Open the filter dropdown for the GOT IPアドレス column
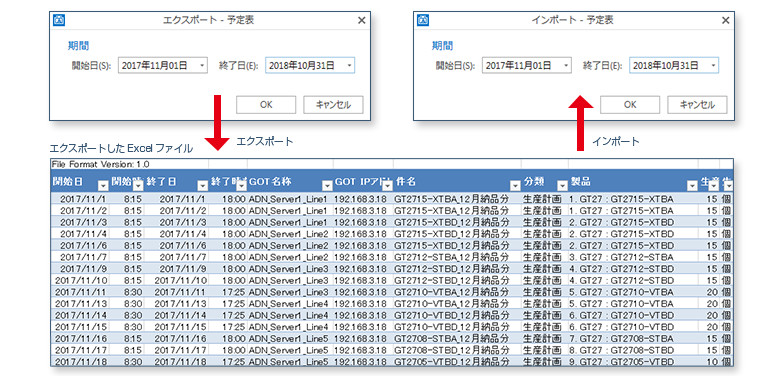Screen dimensions: 780x387 click(387, 186)
